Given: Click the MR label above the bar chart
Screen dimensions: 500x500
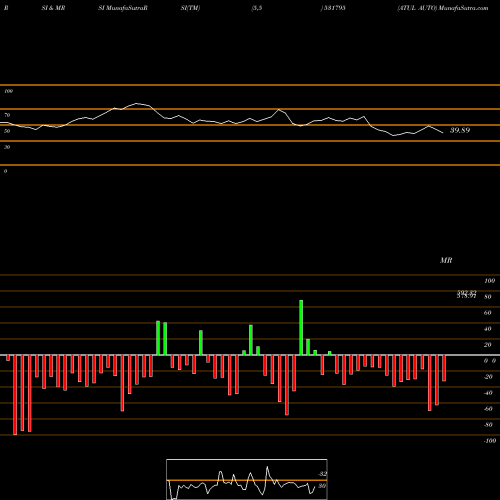Looking at the screenshot, I should tap(446, 260).
